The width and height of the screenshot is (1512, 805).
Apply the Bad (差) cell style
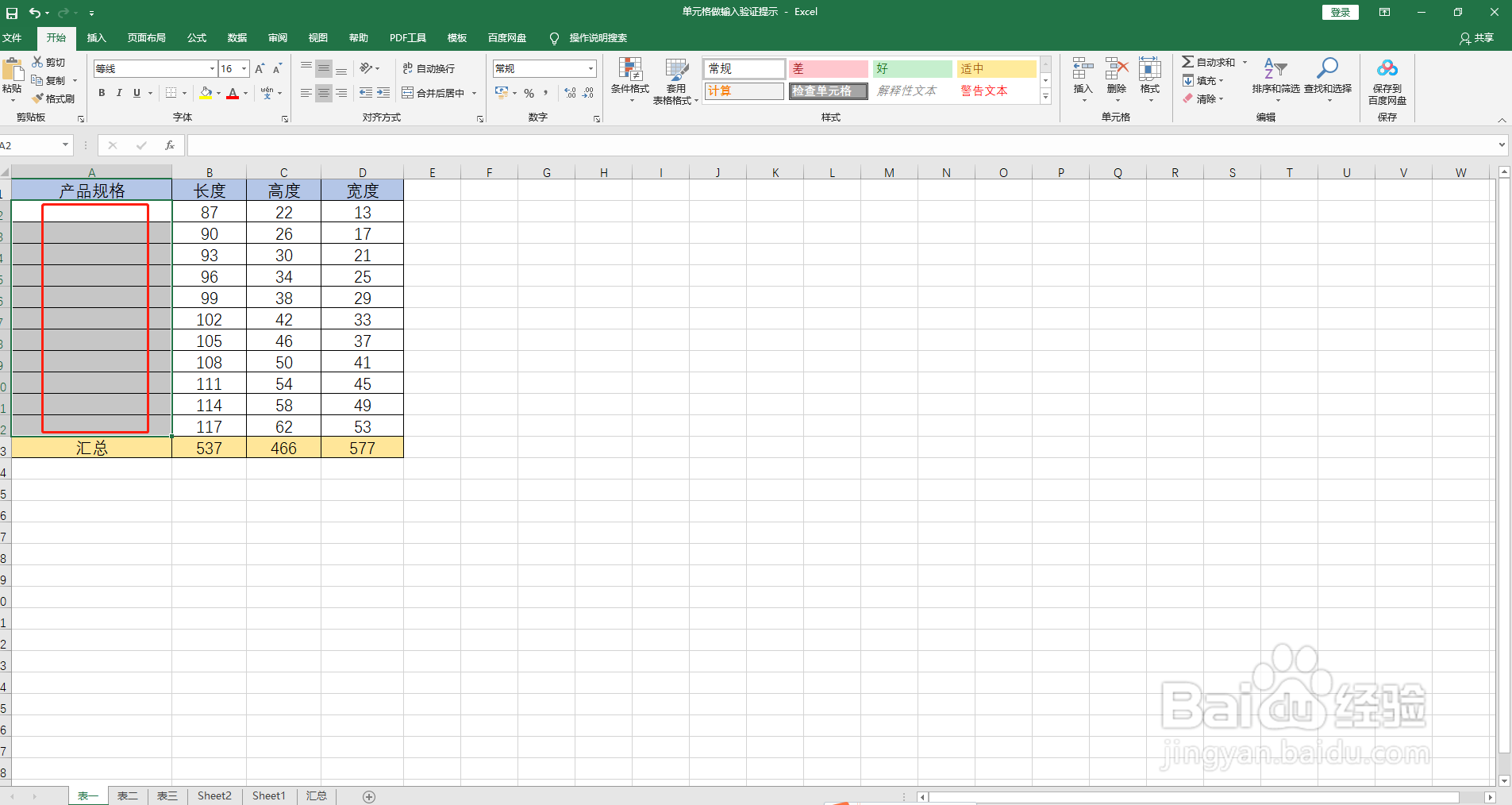coord(828,69)
